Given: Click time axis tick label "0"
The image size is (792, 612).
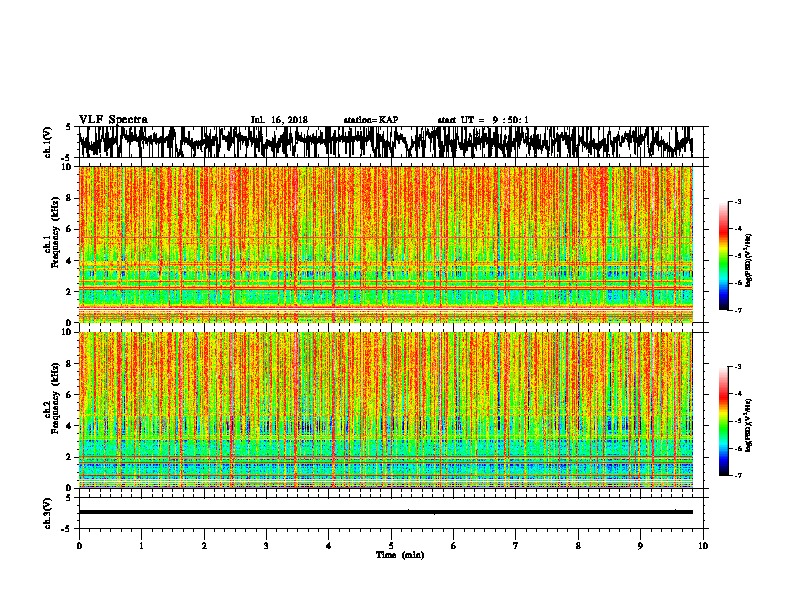Looking at the screenshot, I should pos(79,546).
